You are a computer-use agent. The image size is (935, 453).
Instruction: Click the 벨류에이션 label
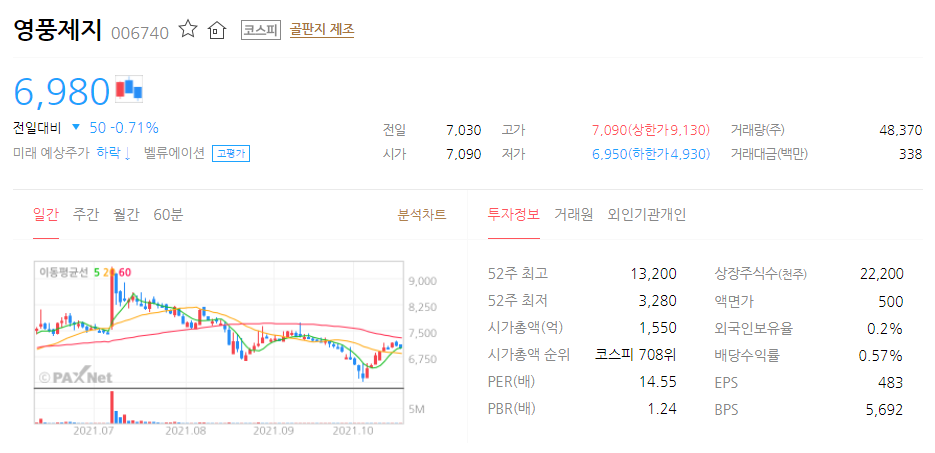[174, 153]
